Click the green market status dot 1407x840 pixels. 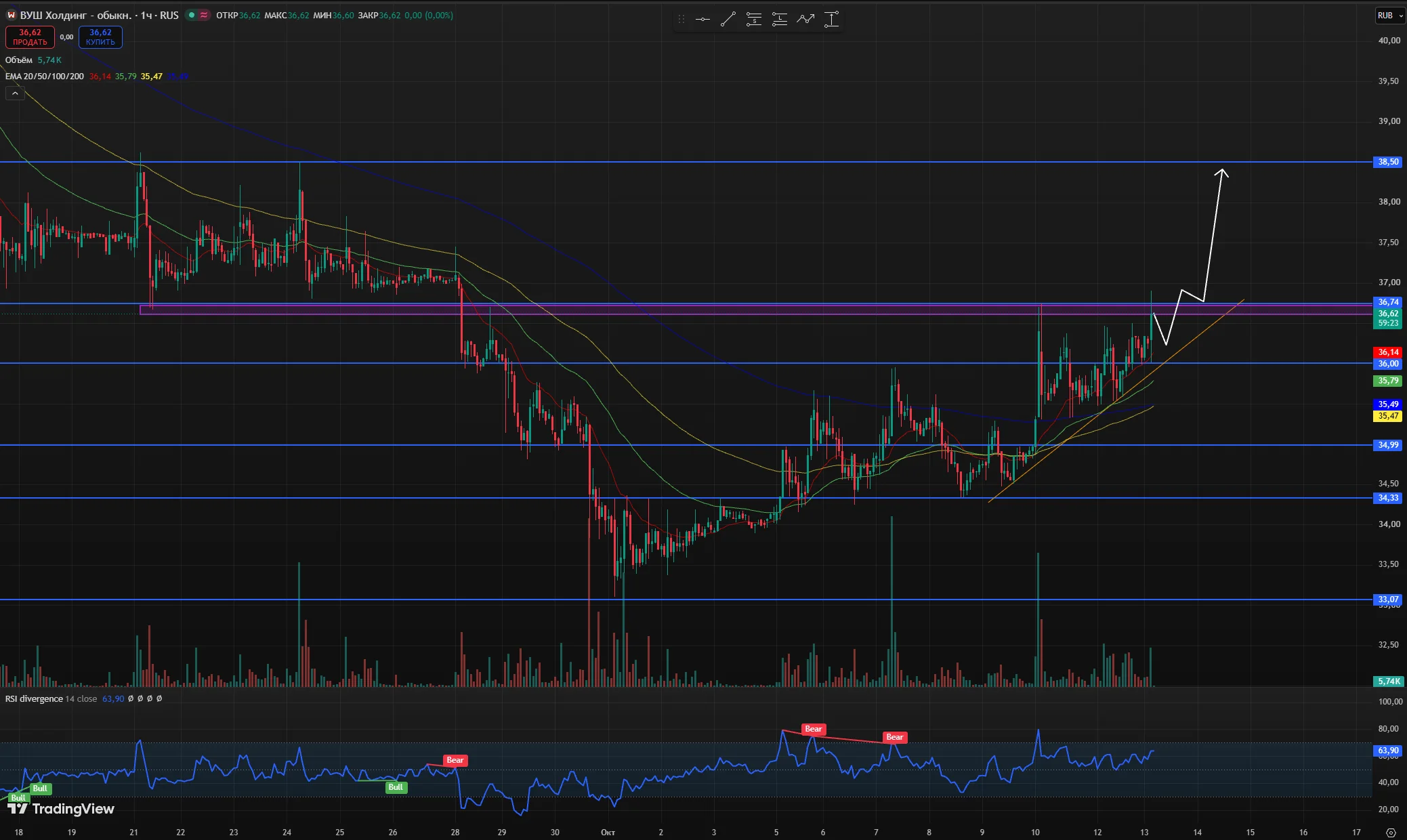point(192,15)
